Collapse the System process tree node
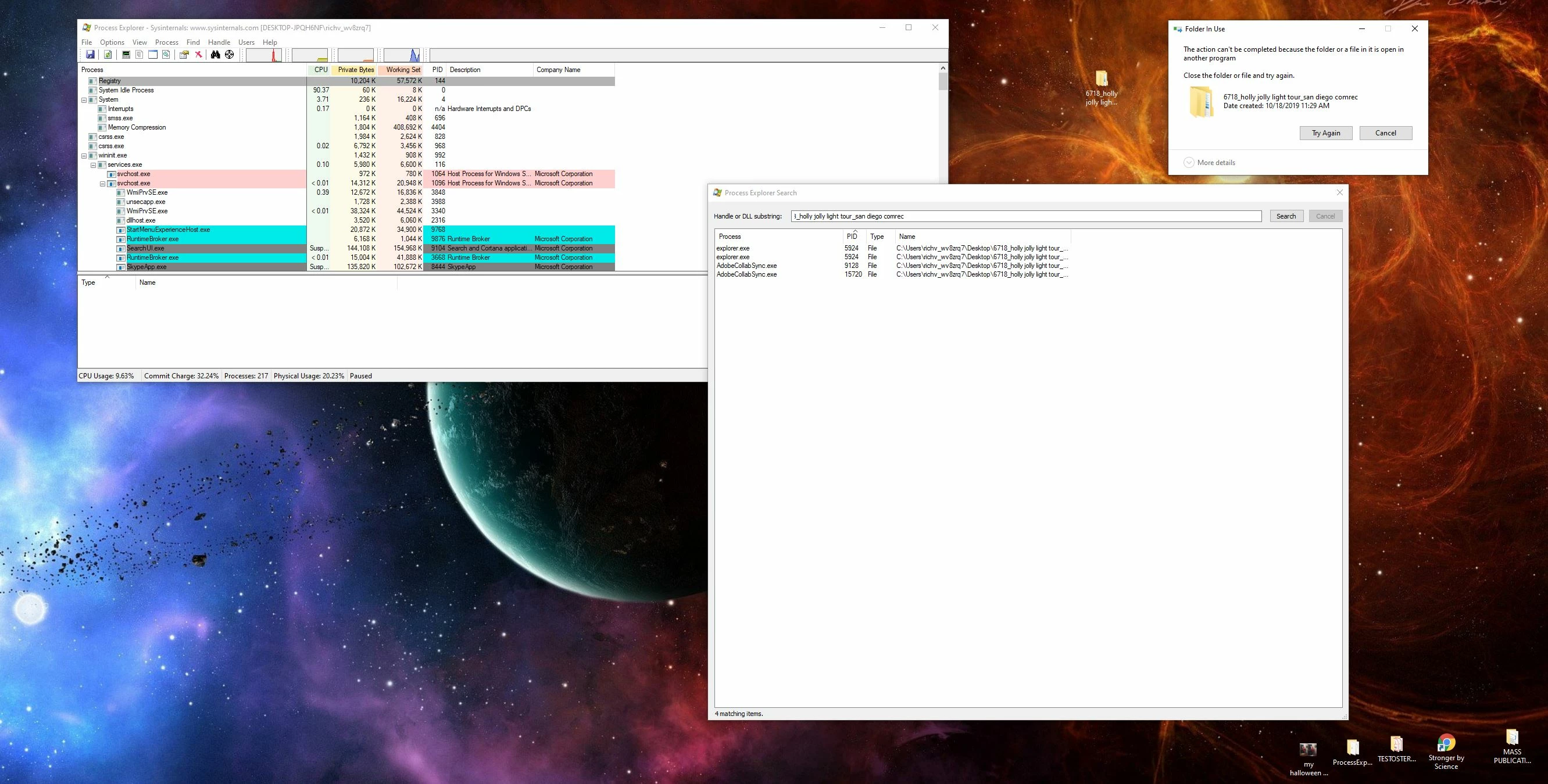The image size is (1548, 784). (84, 100)
